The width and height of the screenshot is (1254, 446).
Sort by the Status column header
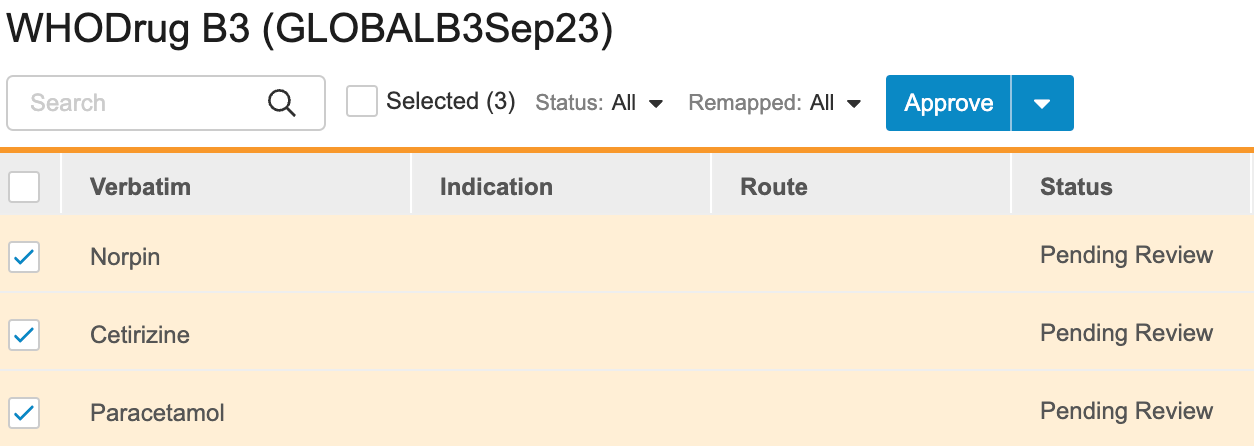tap(1076, 187)
